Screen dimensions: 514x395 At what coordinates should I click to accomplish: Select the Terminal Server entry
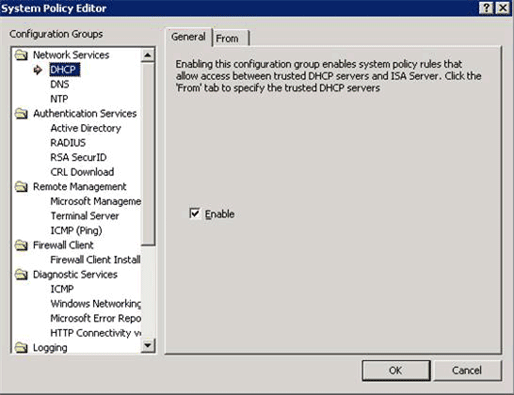coord(85,216)
